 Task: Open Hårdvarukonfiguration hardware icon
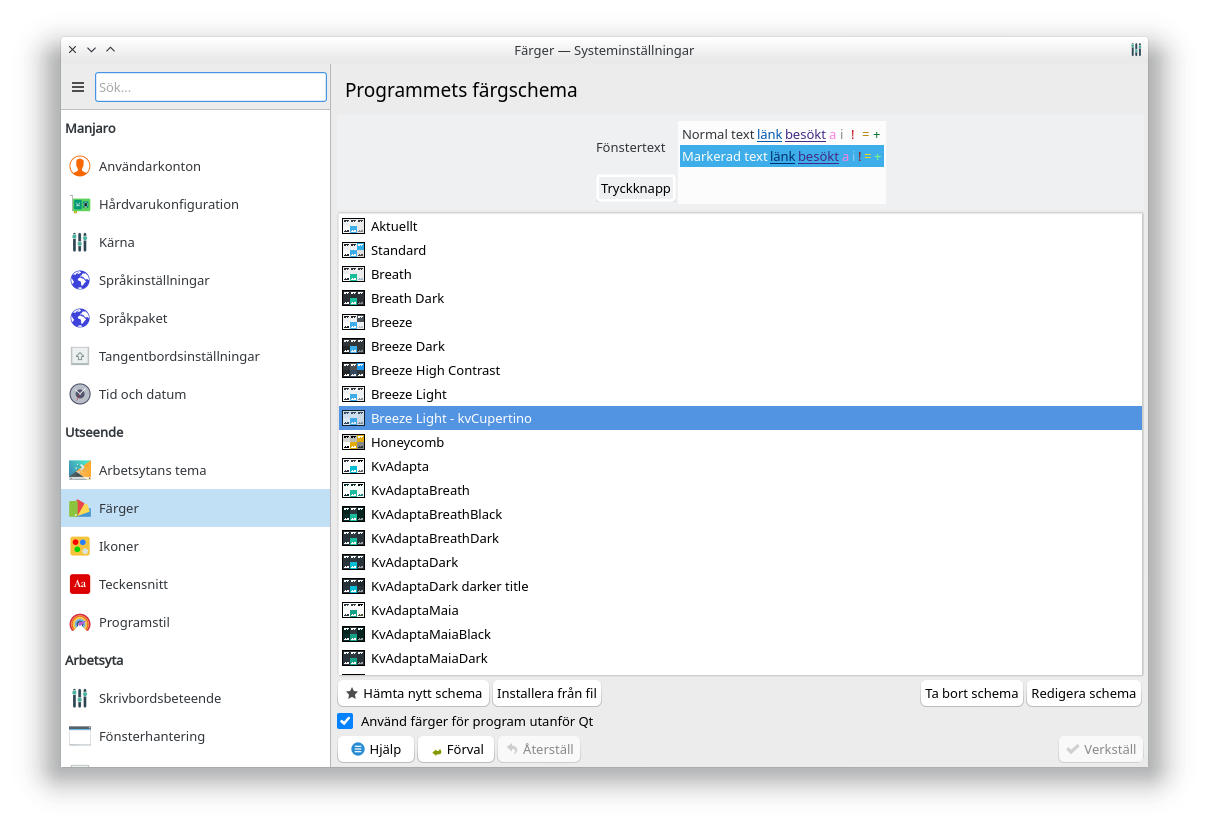(x=80, y=204)
